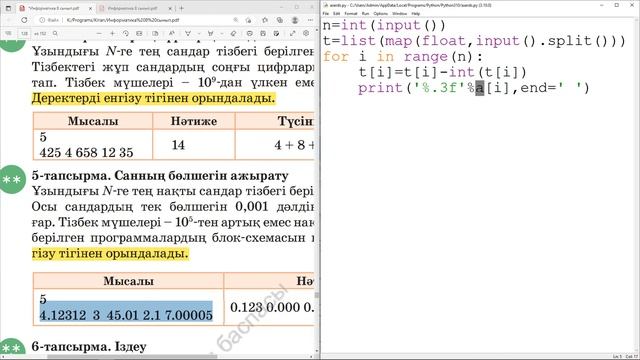Screen dimensions: 640x360
Task: Click the PDF save icon
Action: [x=263, y=33]
